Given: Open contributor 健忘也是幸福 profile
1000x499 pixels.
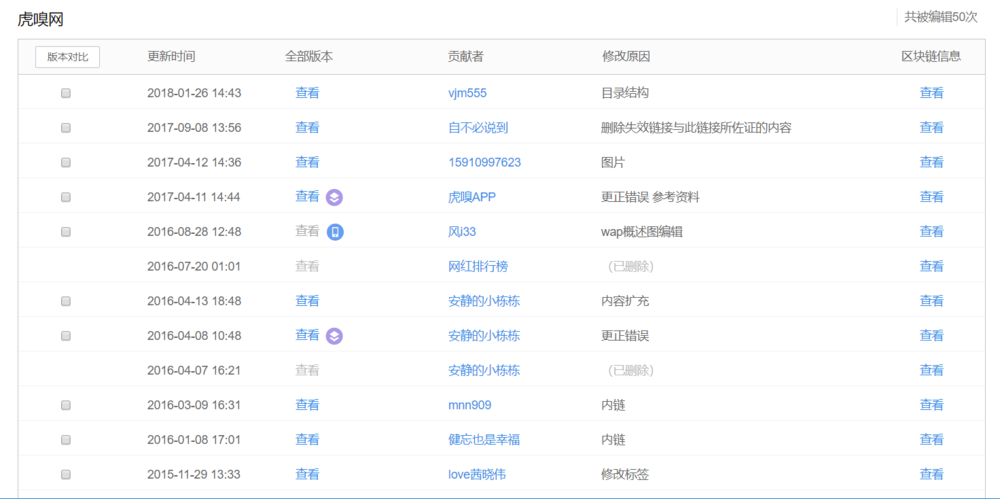Looking at the screenshot, I should point(484,440).
